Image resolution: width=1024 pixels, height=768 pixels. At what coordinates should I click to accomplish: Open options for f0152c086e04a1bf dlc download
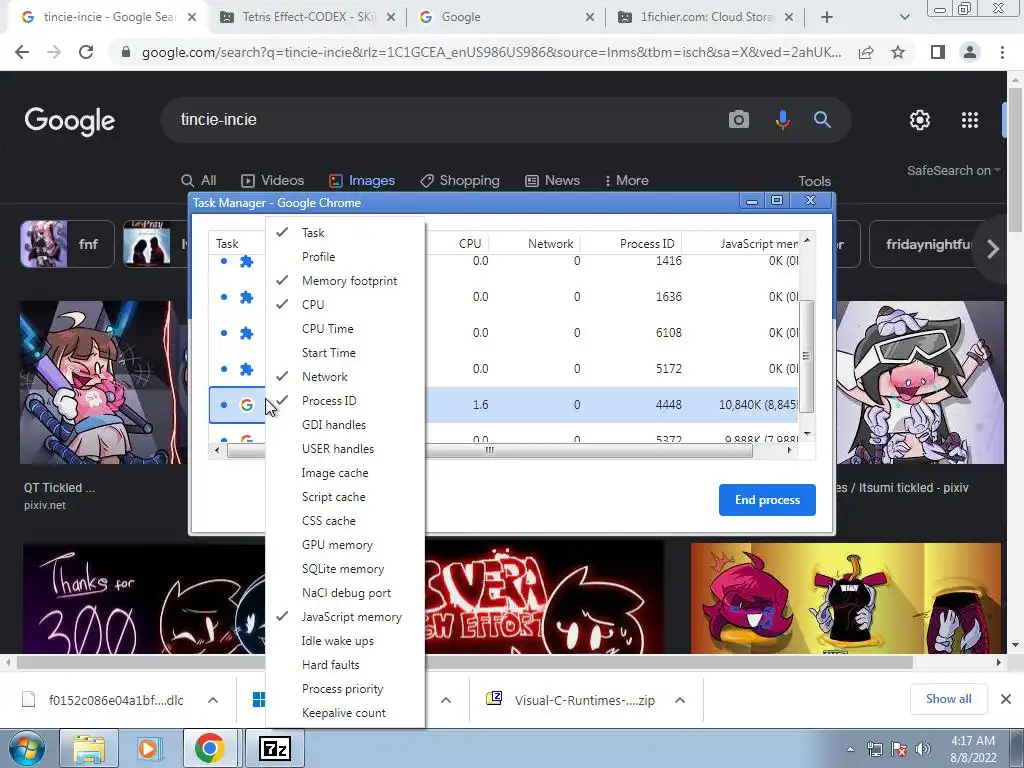(x=213, y=699)
